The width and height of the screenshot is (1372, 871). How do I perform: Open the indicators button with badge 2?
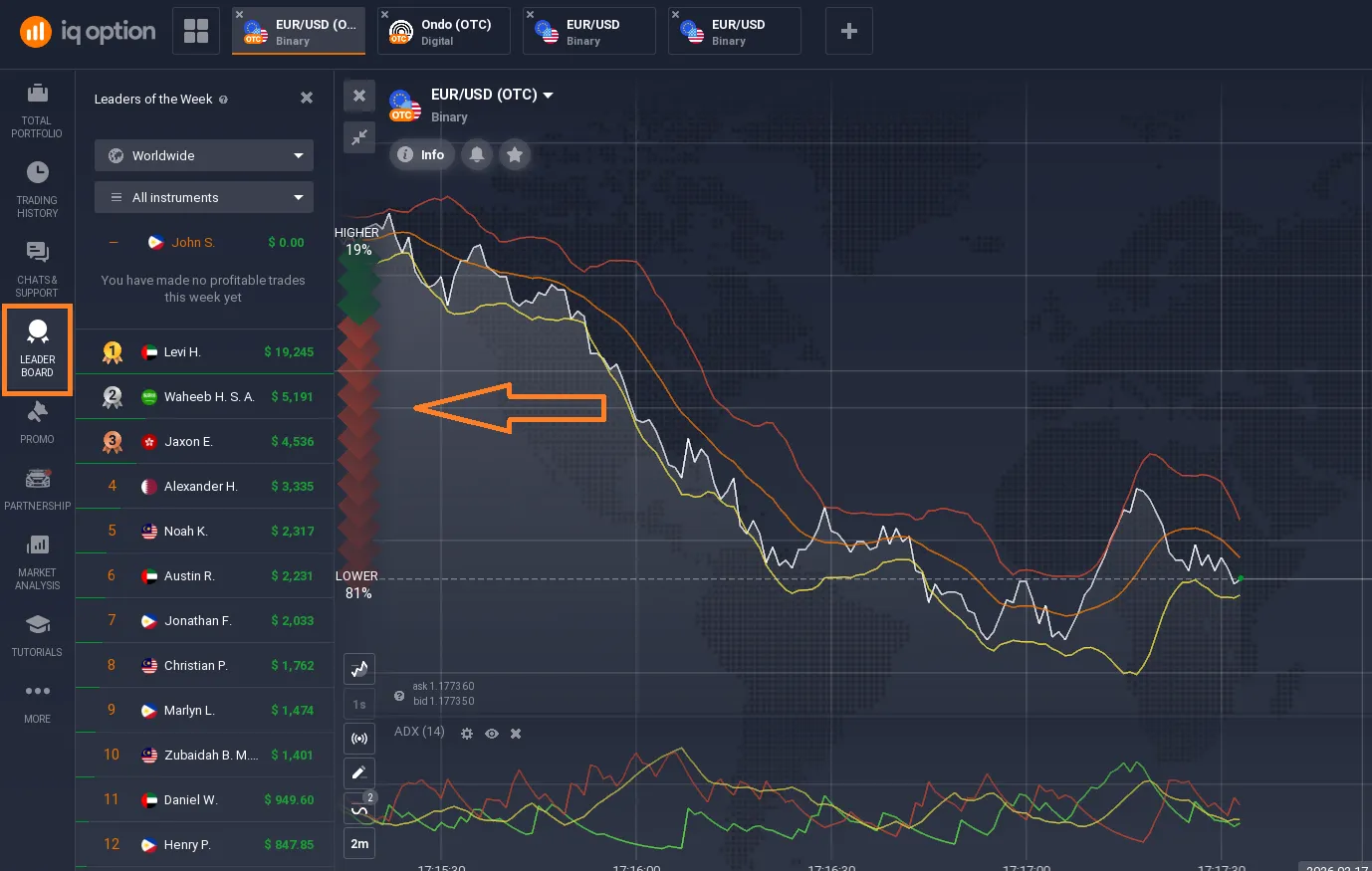(359, 807)
